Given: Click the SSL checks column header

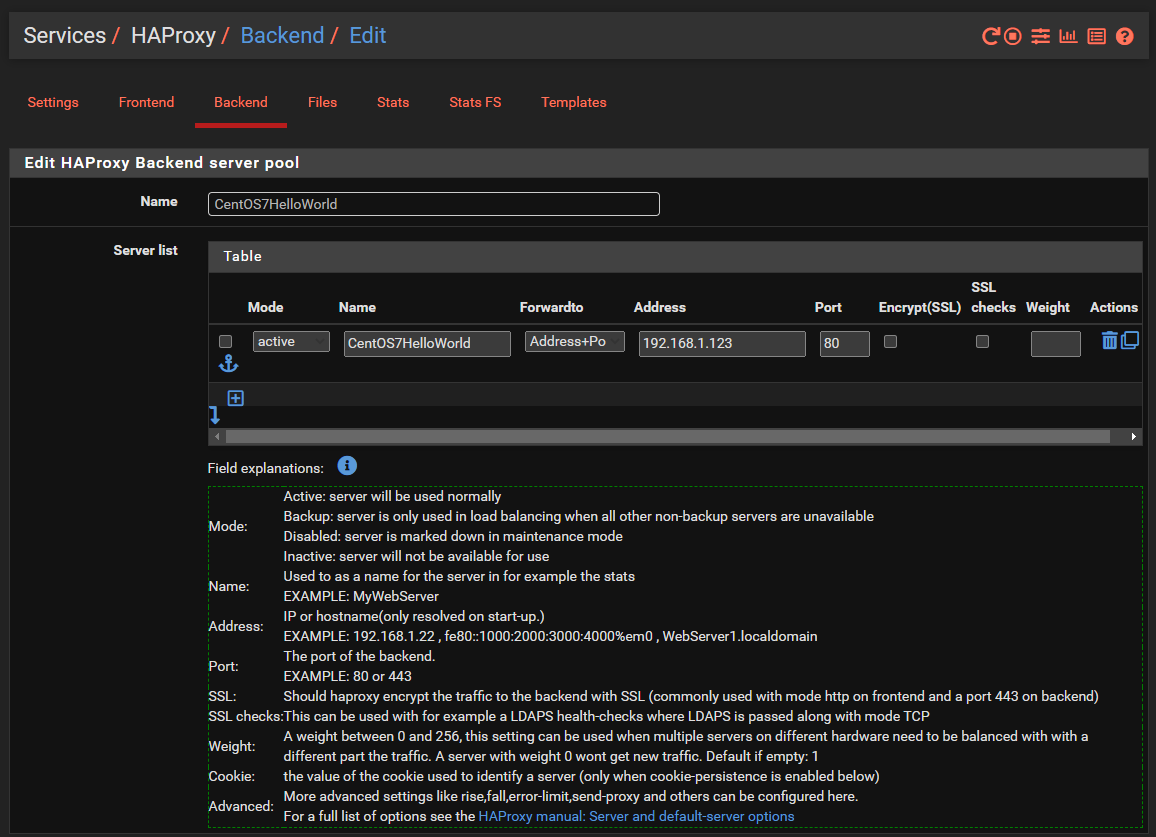Looking at the screenshot, I should pyautogui.click(x=993, y=297).
